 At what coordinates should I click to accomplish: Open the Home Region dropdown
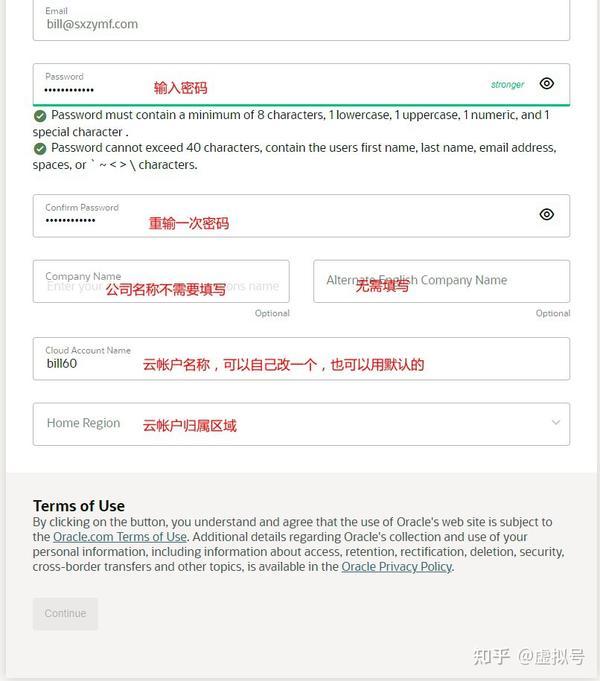[301, 424]
